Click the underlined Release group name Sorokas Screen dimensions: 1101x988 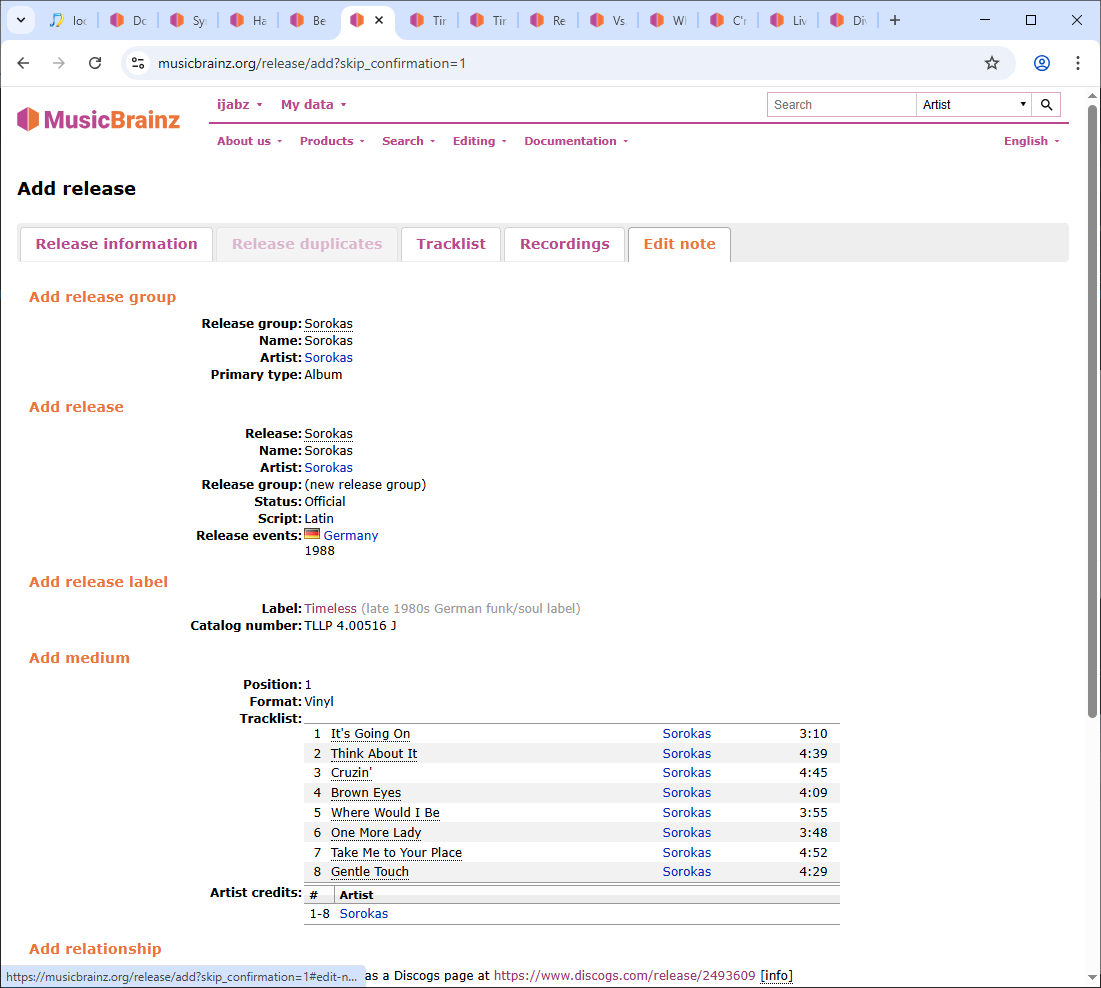pos(329,324)
